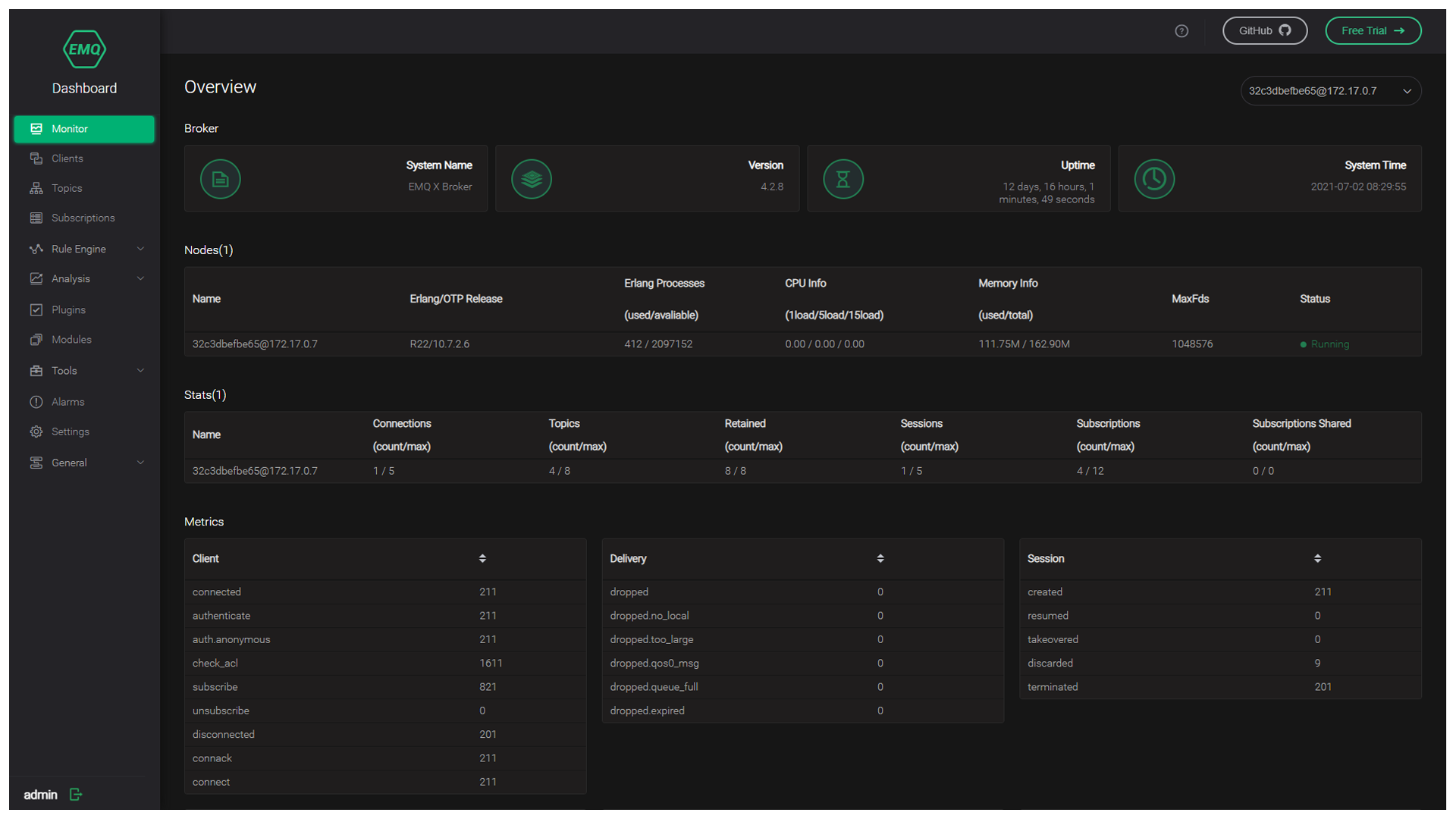Open the node selector dropdown
The height and width of the screenshot is (819, 1456).
[x=1330, y=91]
